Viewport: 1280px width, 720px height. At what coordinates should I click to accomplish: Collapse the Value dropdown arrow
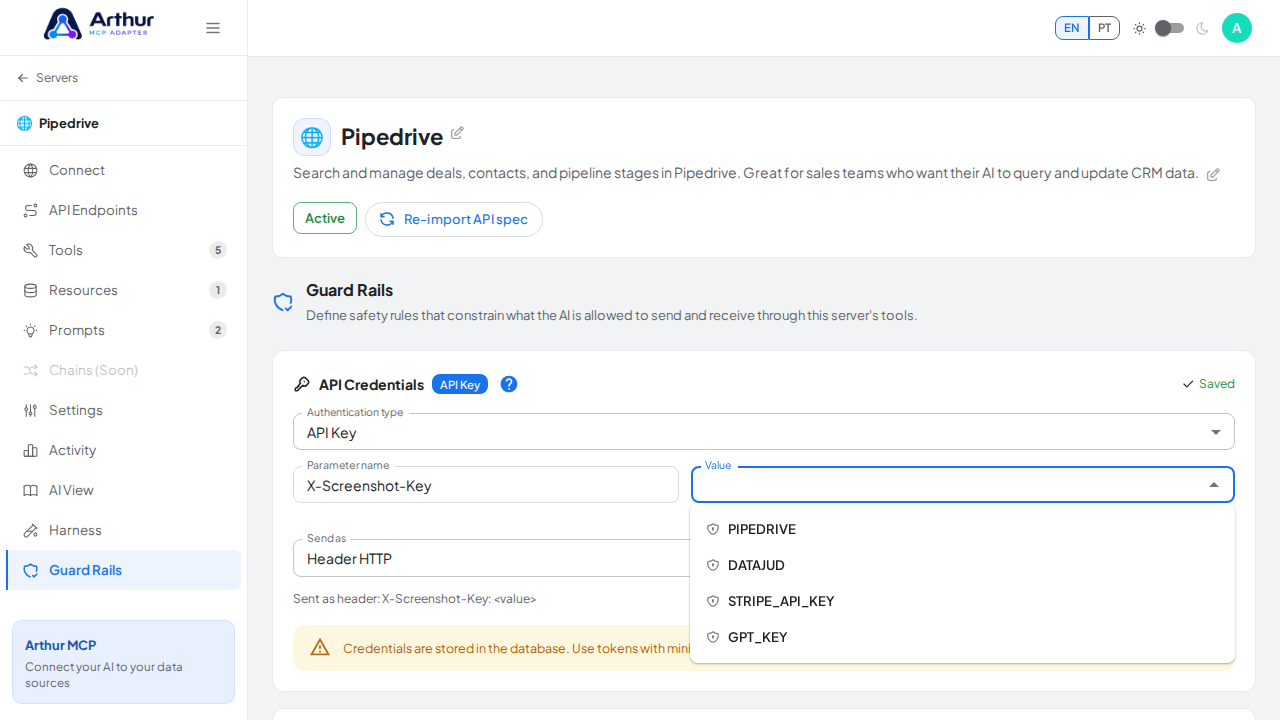tap(1214, 485)
